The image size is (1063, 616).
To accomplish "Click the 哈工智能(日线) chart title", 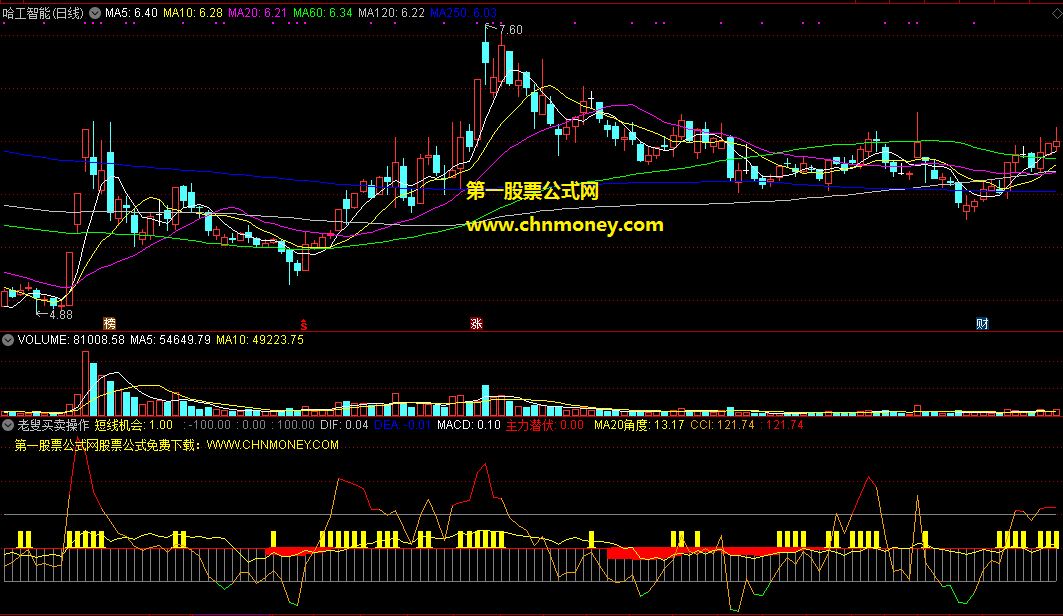I will (x=43, y=13).
